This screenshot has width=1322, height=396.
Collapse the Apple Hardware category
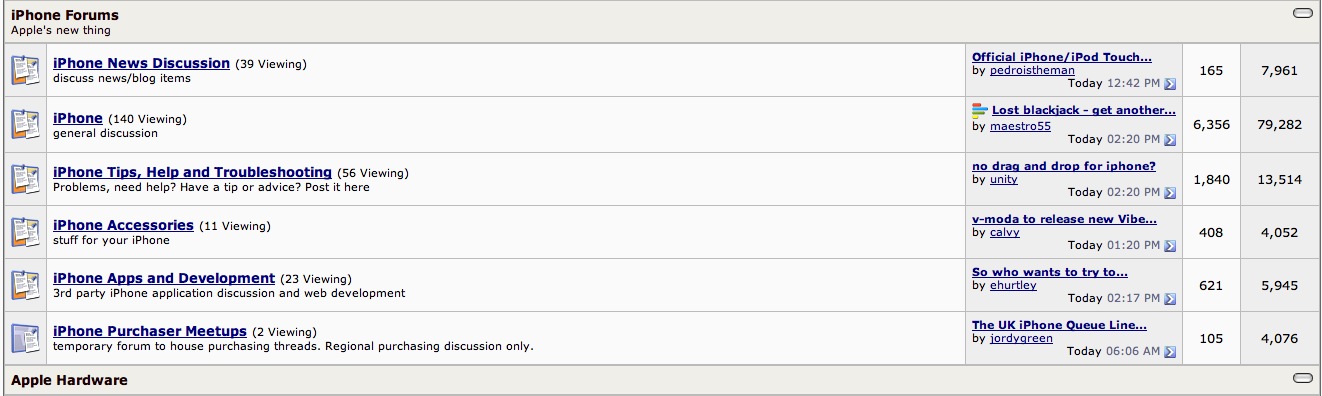pos(1302,378)
